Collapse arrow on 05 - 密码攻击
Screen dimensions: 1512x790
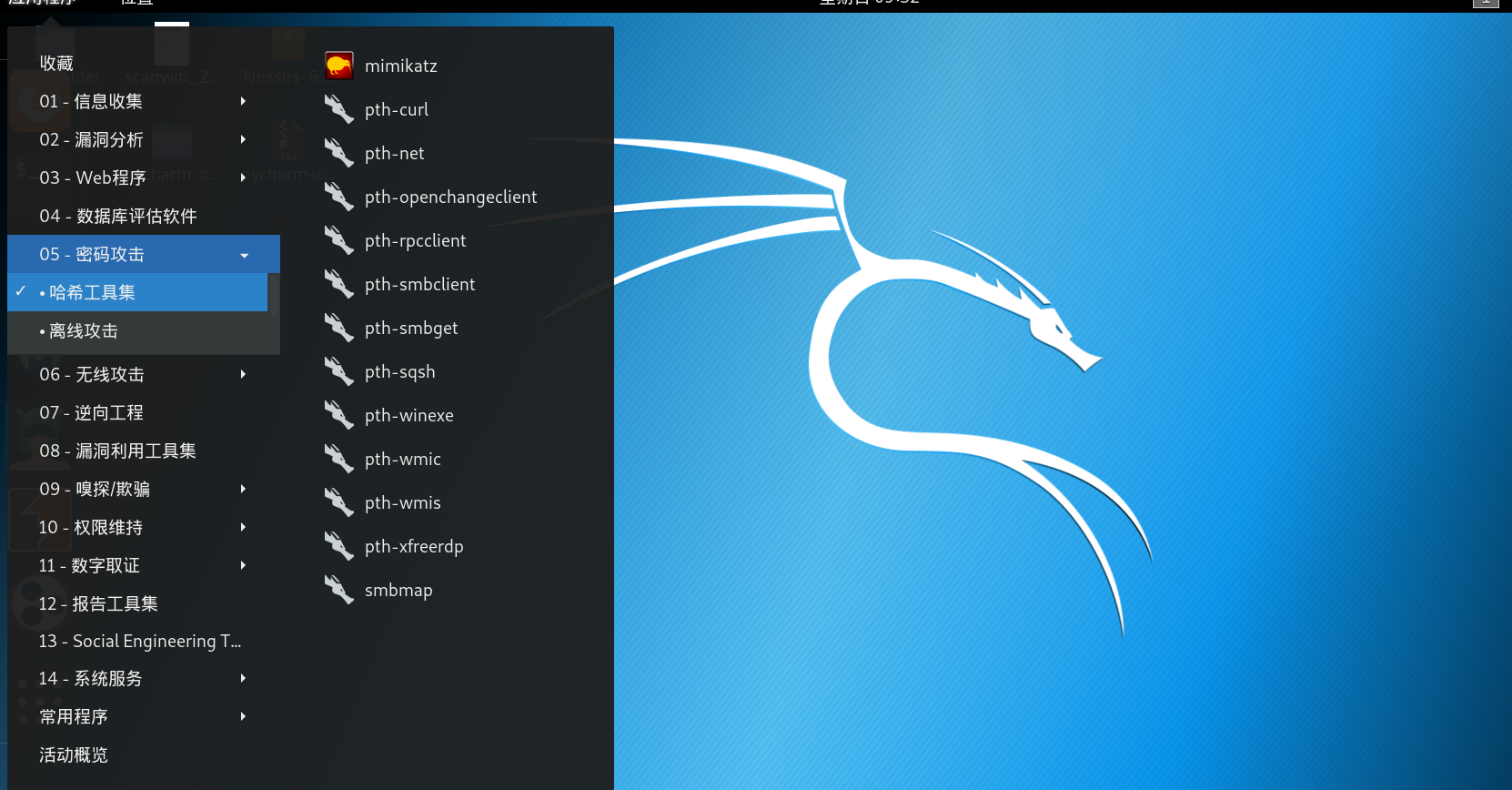[244, 256]
